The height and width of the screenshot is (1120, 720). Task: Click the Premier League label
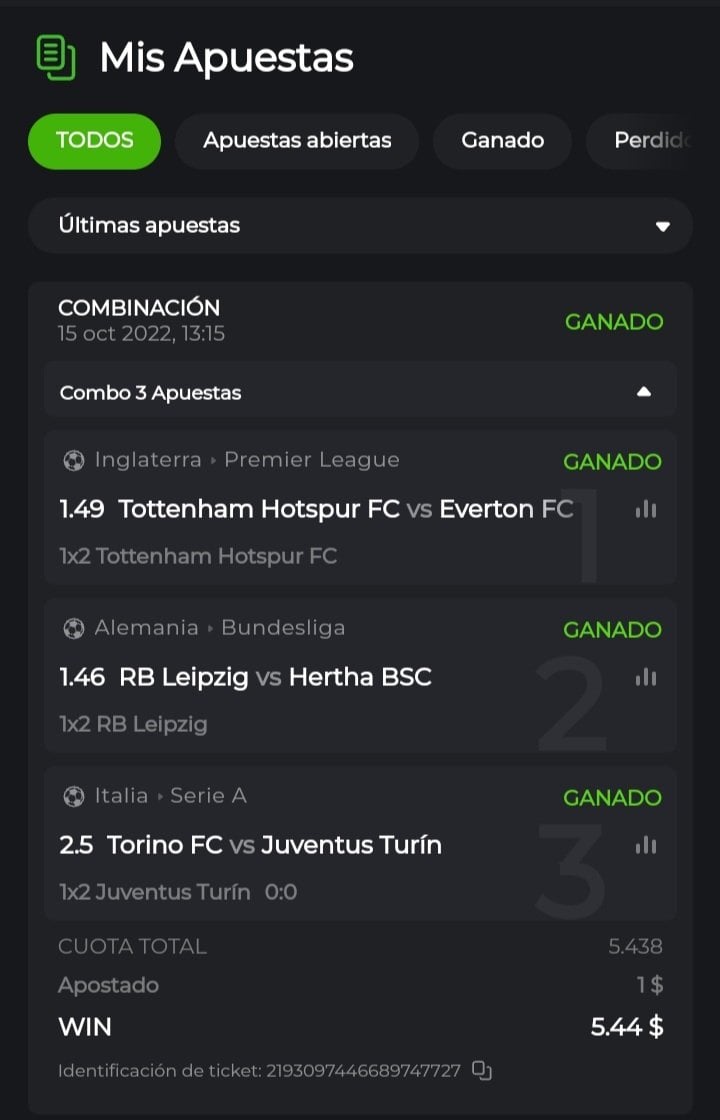[x=311, y=460]
